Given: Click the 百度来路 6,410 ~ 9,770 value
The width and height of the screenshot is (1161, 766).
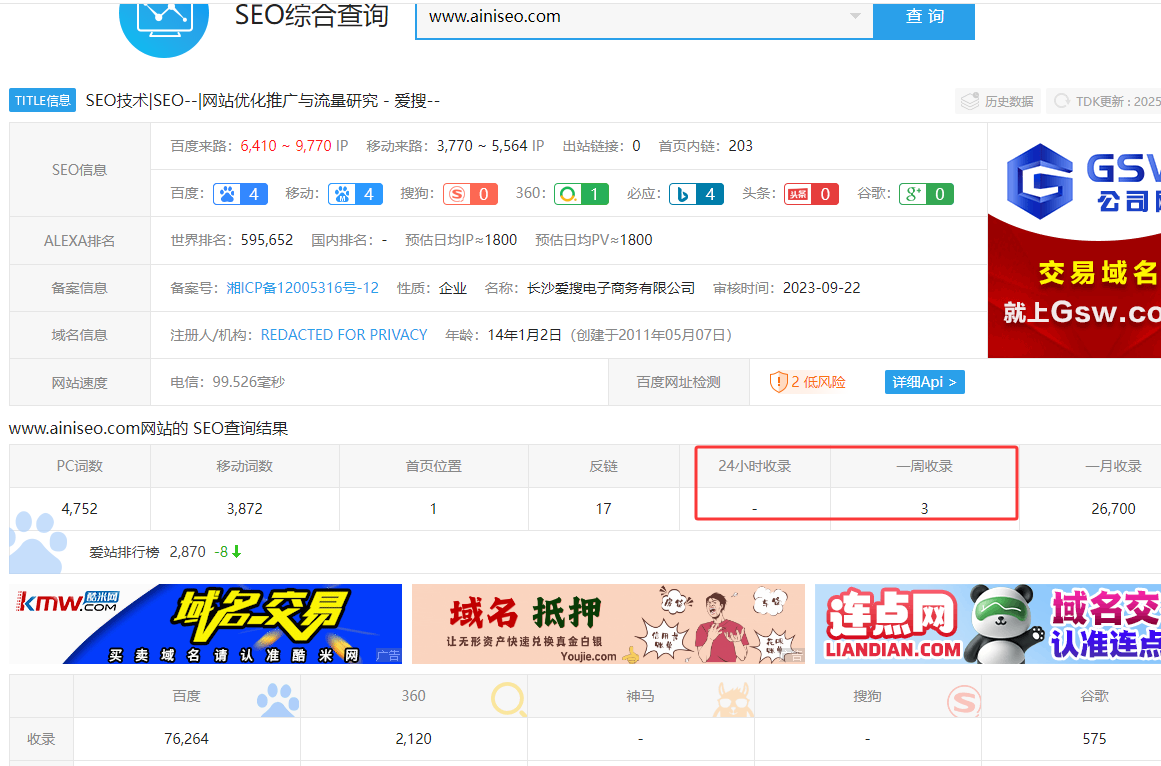Looking at the screenshot, I should click(x=286, y=146).
